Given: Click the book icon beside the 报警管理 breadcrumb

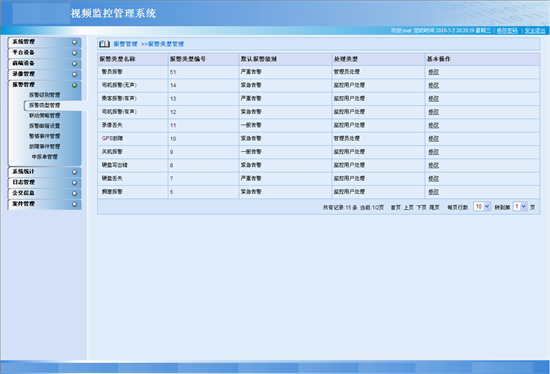Looking at the screenshot, I should 104,44.
